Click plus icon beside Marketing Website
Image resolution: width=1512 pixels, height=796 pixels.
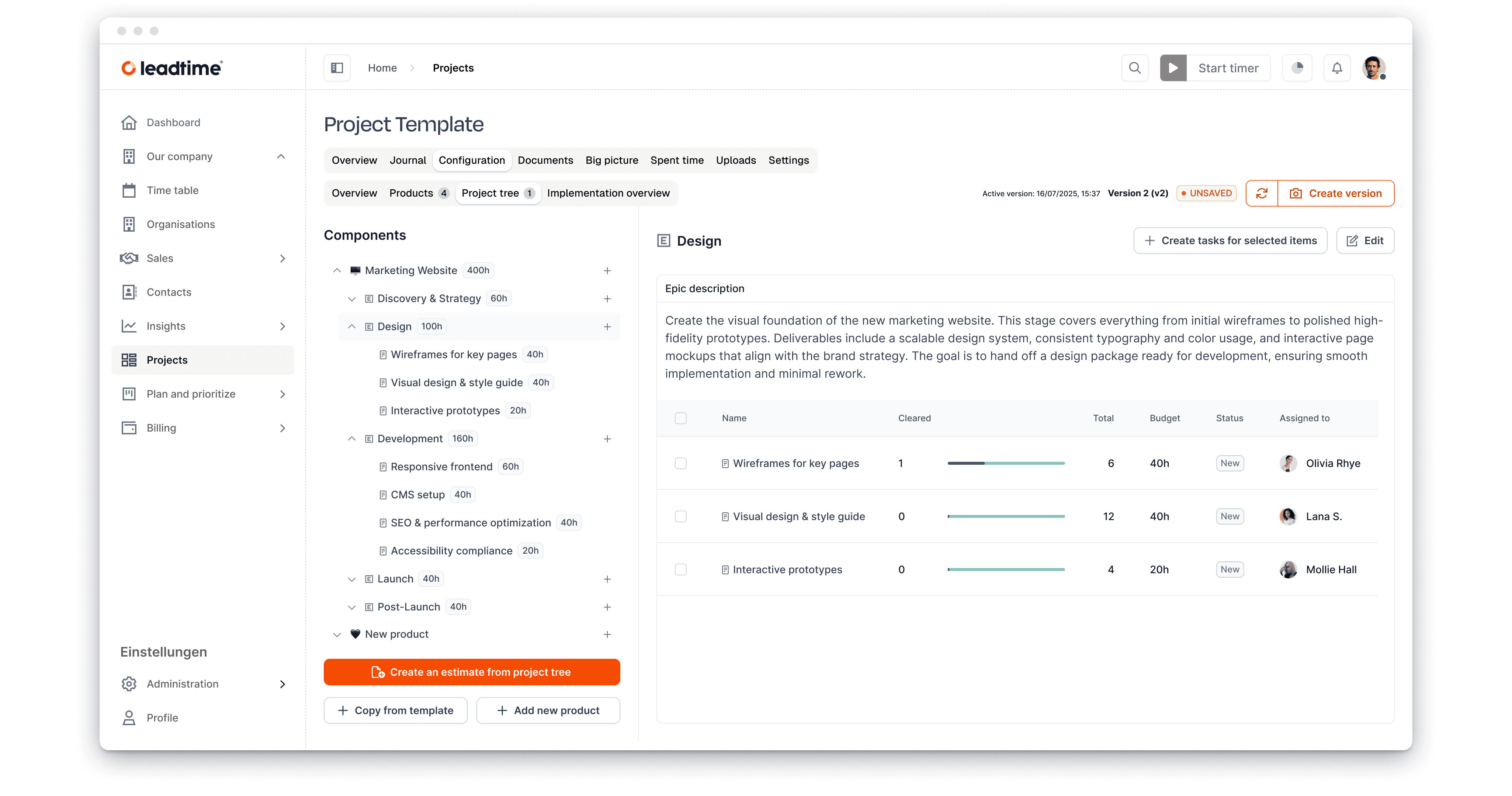607,271
